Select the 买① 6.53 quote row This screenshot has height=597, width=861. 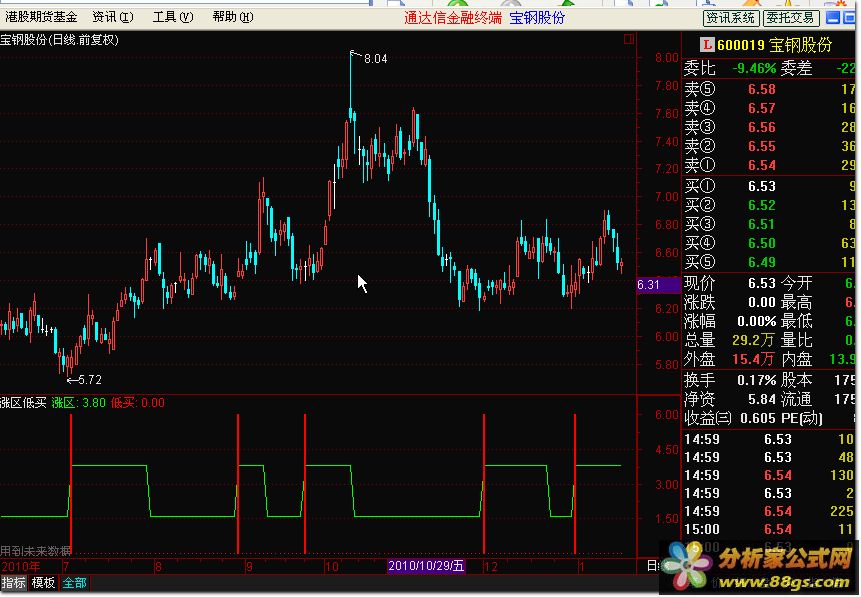[x=769, y=186]
